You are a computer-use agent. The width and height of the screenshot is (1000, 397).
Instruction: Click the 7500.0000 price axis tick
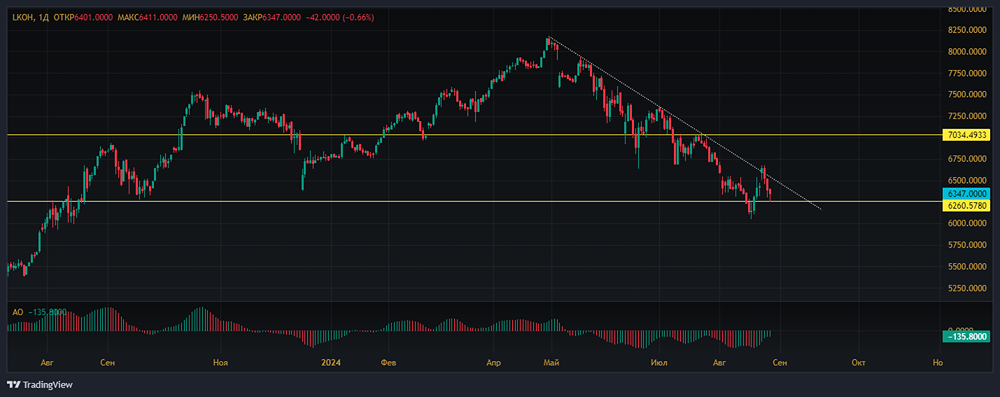pos(967,94)
